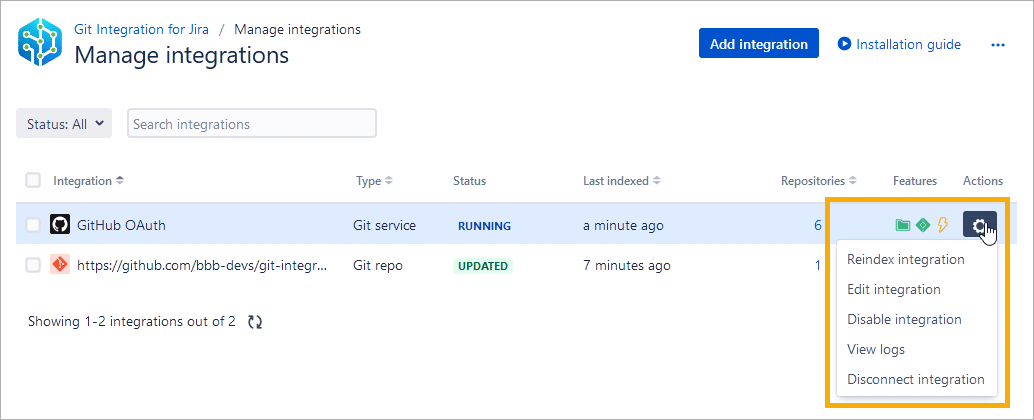Open the Status: All filter dropdown
The image size is (1034, 420).
click(64, 123)
